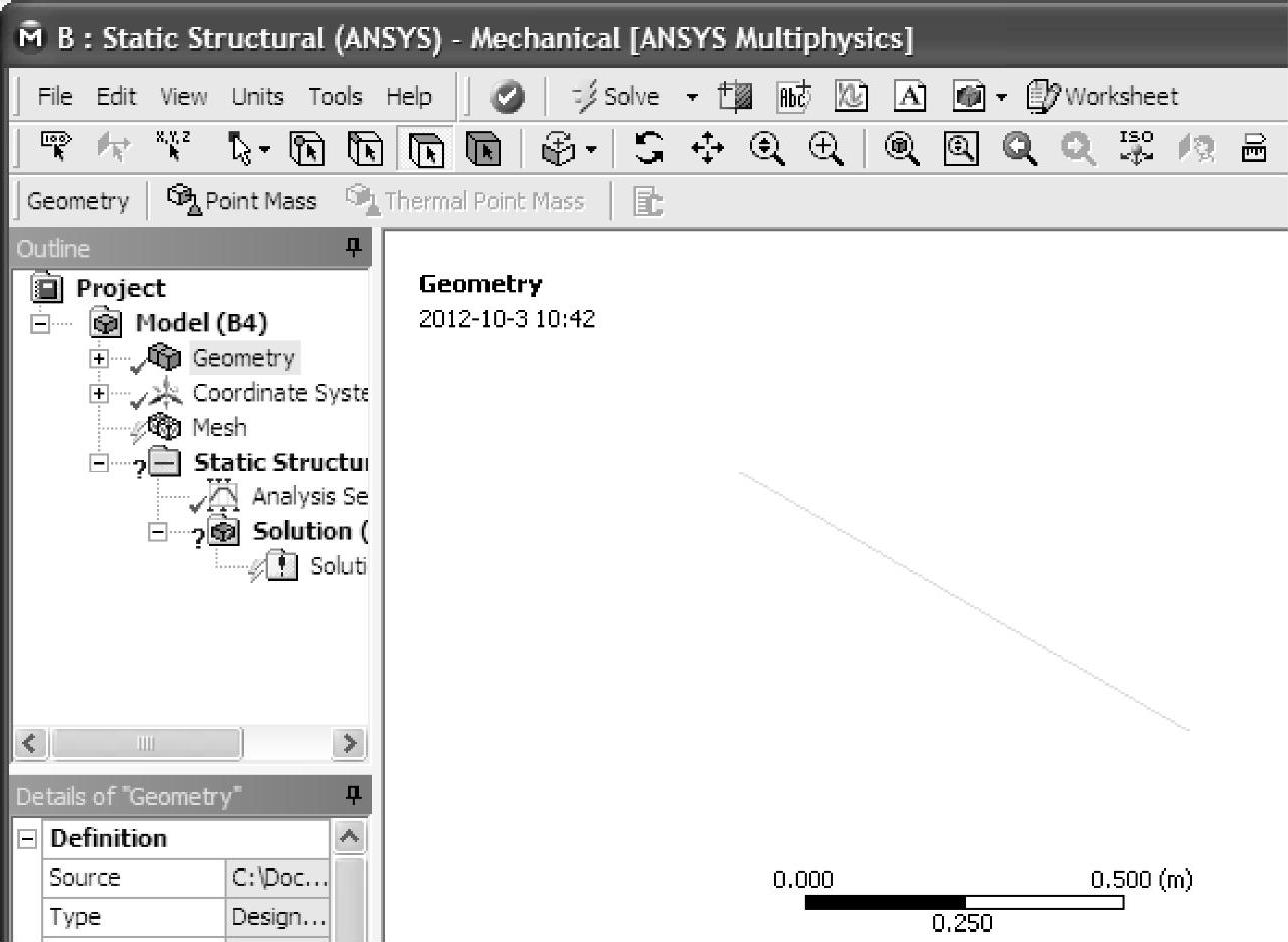Select the Box Zoom tool
Image resolution: width=1288 pixels, height=942 pixels.
coord(825,149)
